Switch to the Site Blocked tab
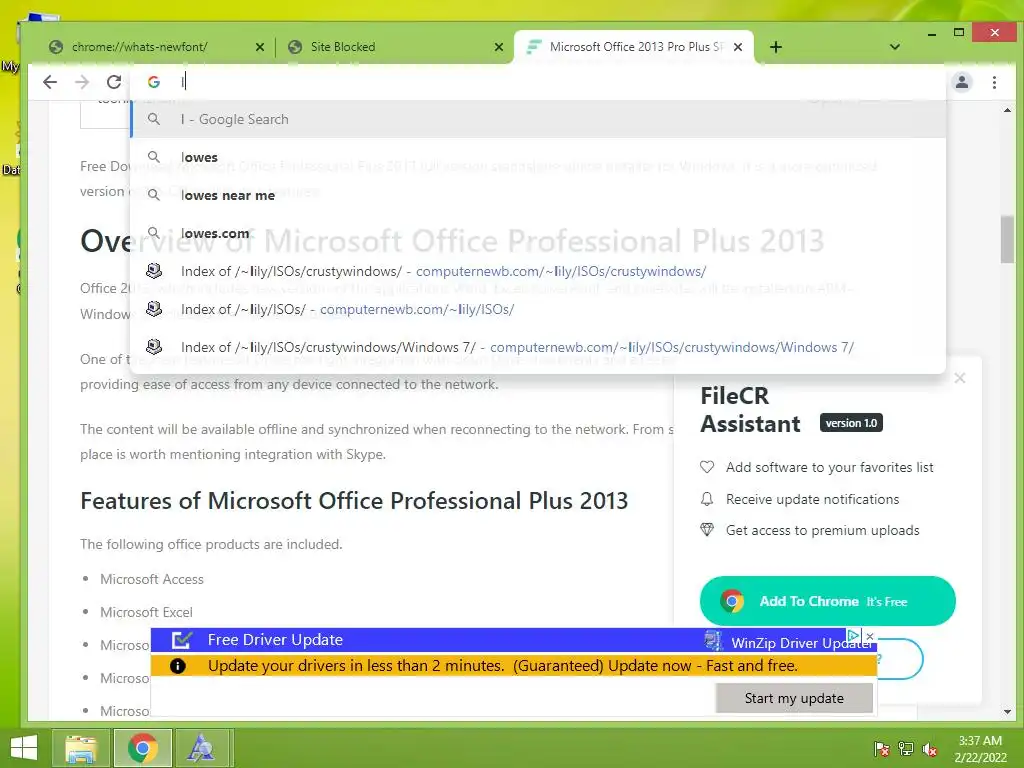This screenshot has width=1024, height=768. [x=395, y=47]
